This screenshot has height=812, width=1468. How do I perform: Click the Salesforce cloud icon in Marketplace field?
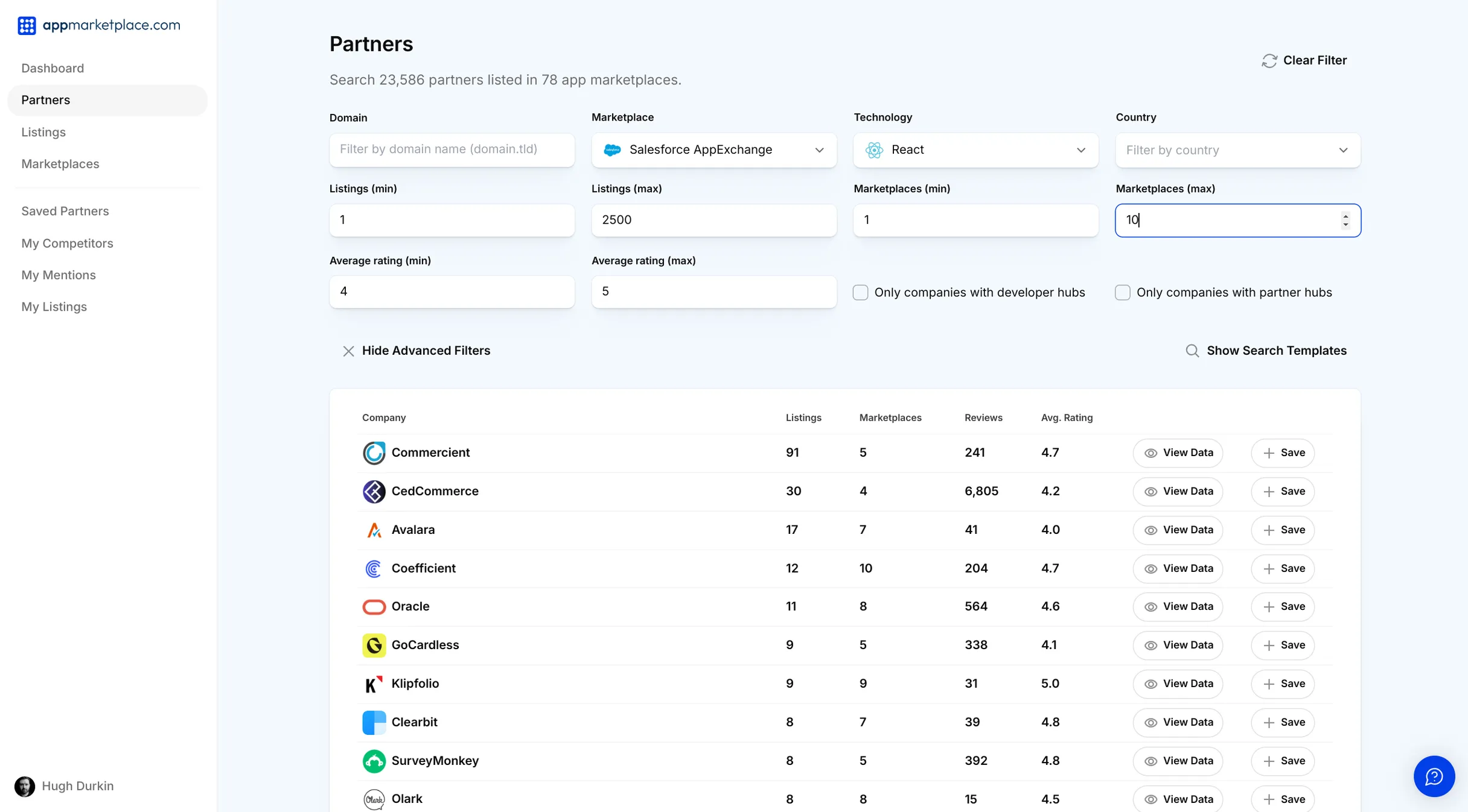612,150
